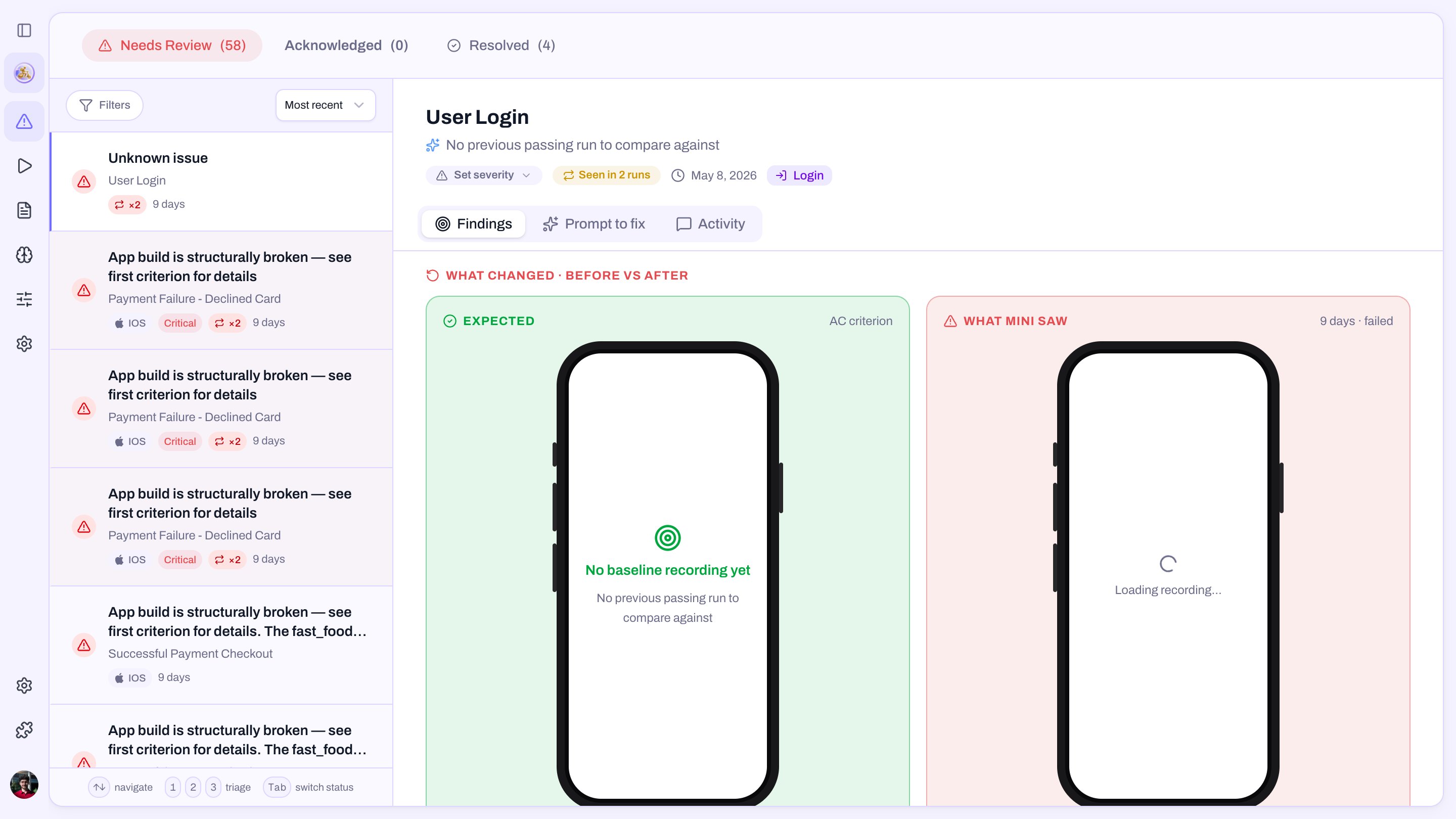Screen dimensions: 1456x819
Task: Click the 'Loading recording...' phone preview
Action: (1168, 574)
